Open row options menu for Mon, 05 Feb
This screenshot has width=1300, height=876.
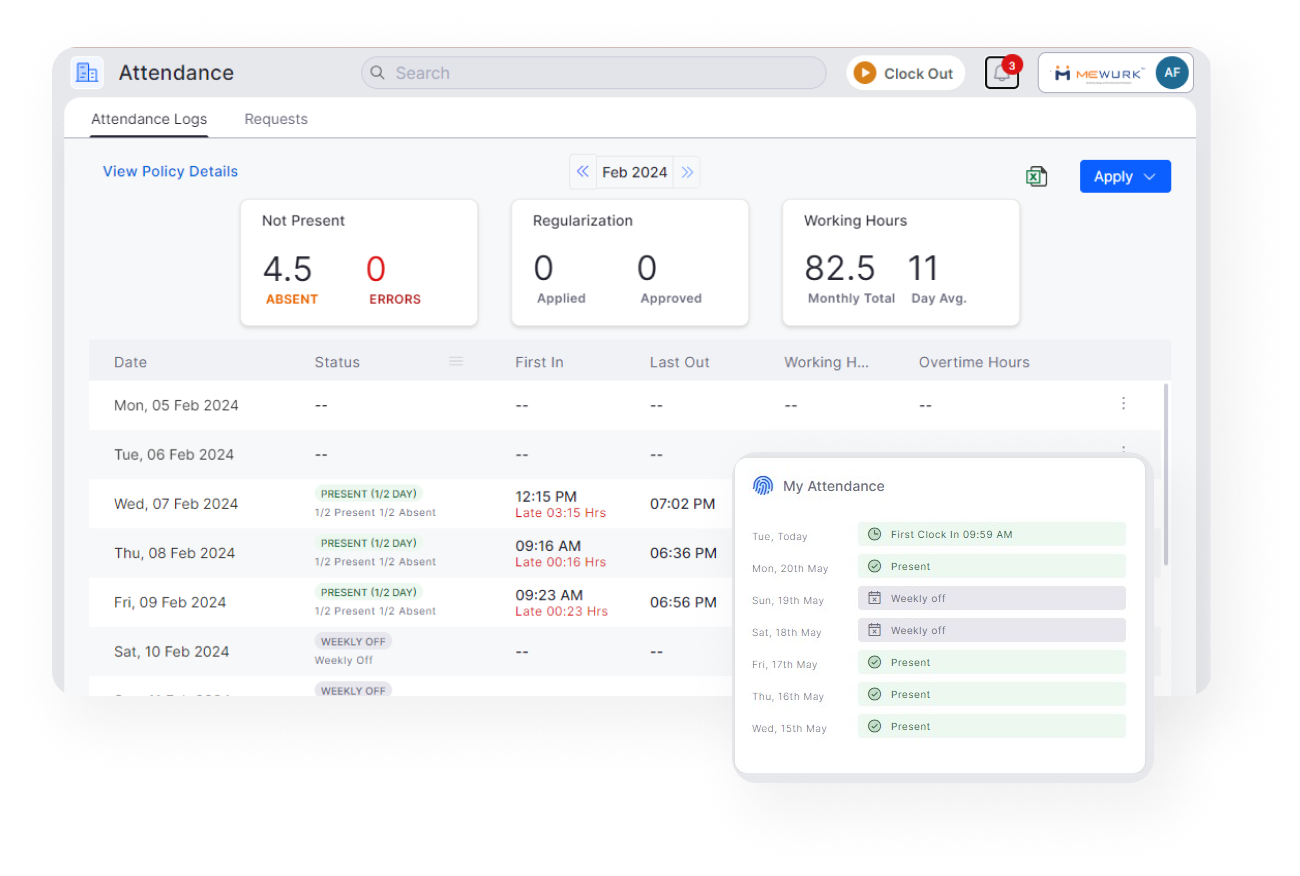pyautogui.click(x=1123, y=404)
